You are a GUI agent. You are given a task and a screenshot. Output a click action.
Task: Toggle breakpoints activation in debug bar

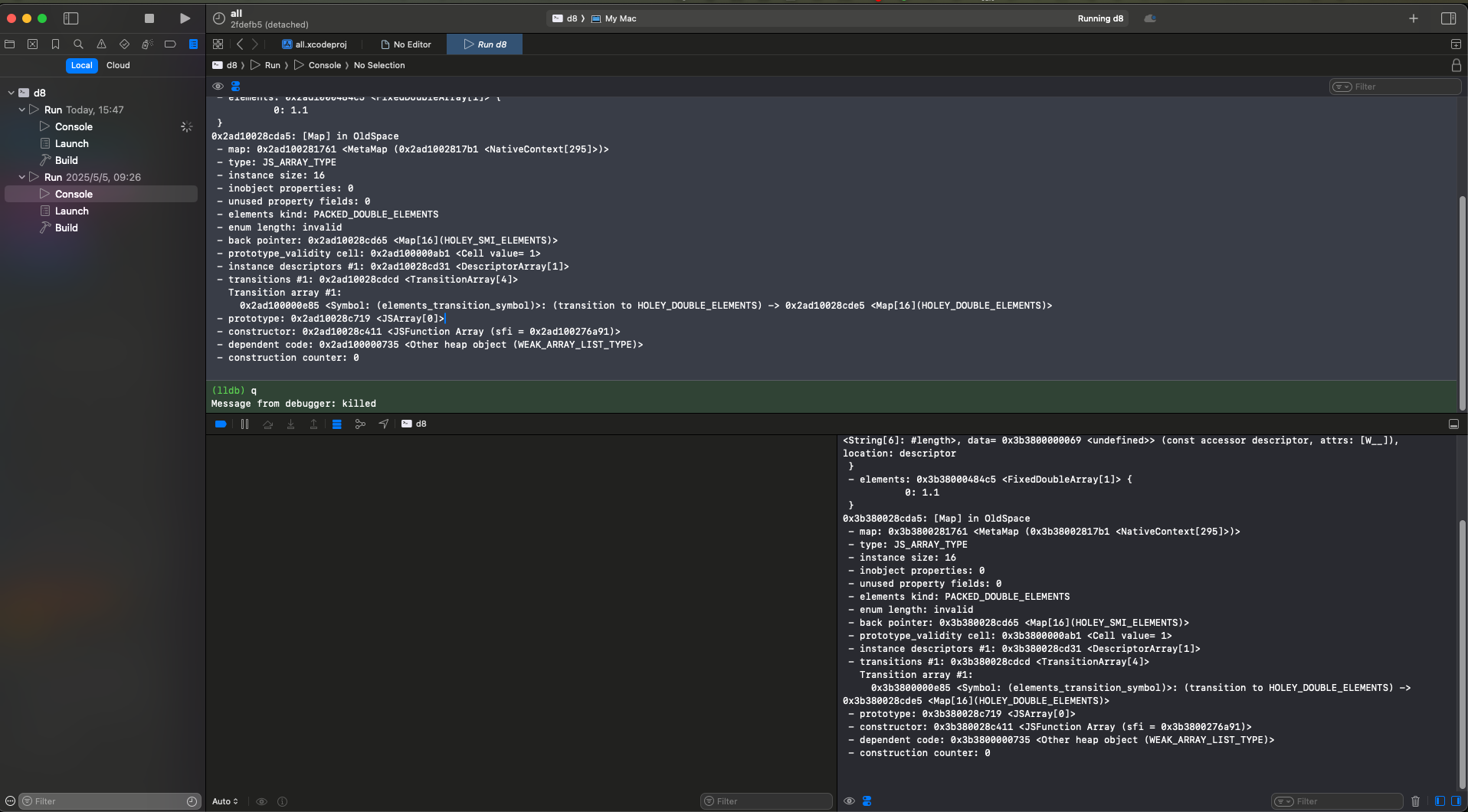221,424
